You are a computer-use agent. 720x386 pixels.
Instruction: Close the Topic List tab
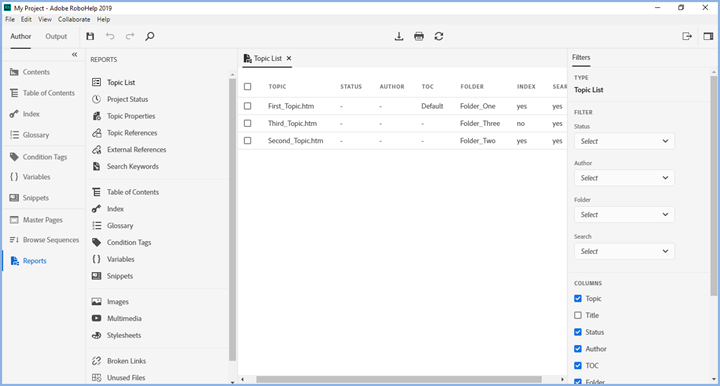tap(289, 58)
